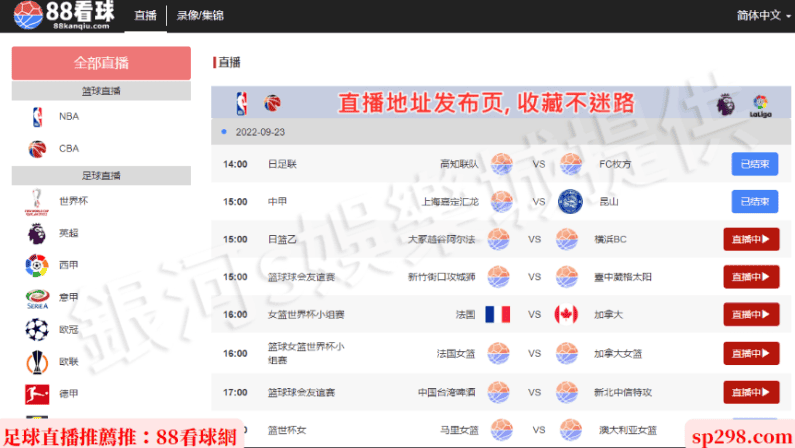Click the Canada flag in 16:00 match
The height and width of the screenshot is (448, 795).
tap(566, 314)
